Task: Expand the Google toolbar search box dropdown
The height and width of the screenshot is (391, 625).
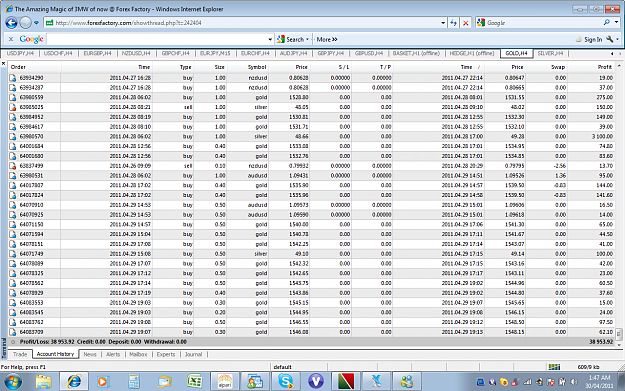Action: [270, 39]
